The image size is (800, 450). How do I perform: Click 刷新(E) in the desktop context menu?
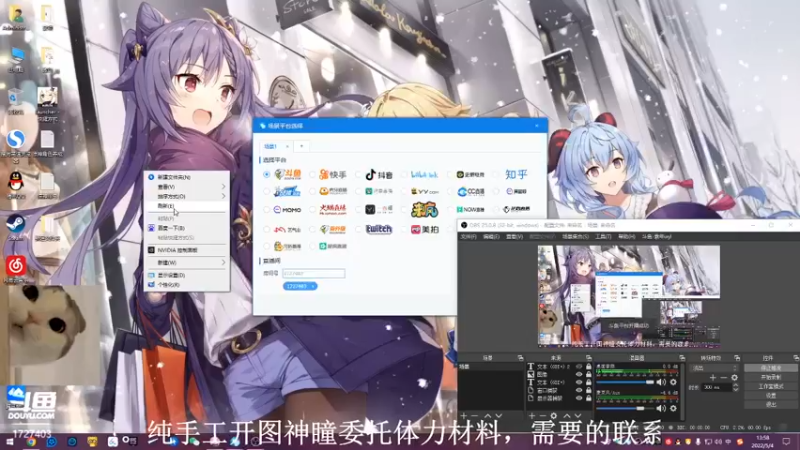187,206
